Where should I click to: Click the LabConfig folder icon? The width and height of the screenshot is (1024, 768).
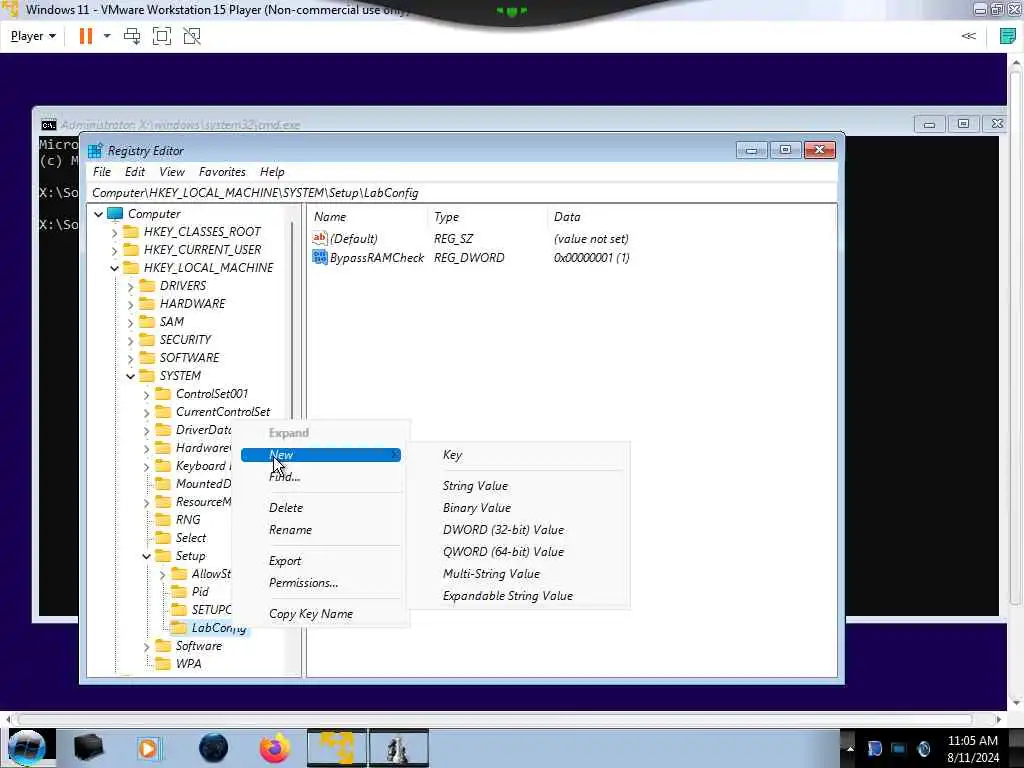click(x=179, y=628)
